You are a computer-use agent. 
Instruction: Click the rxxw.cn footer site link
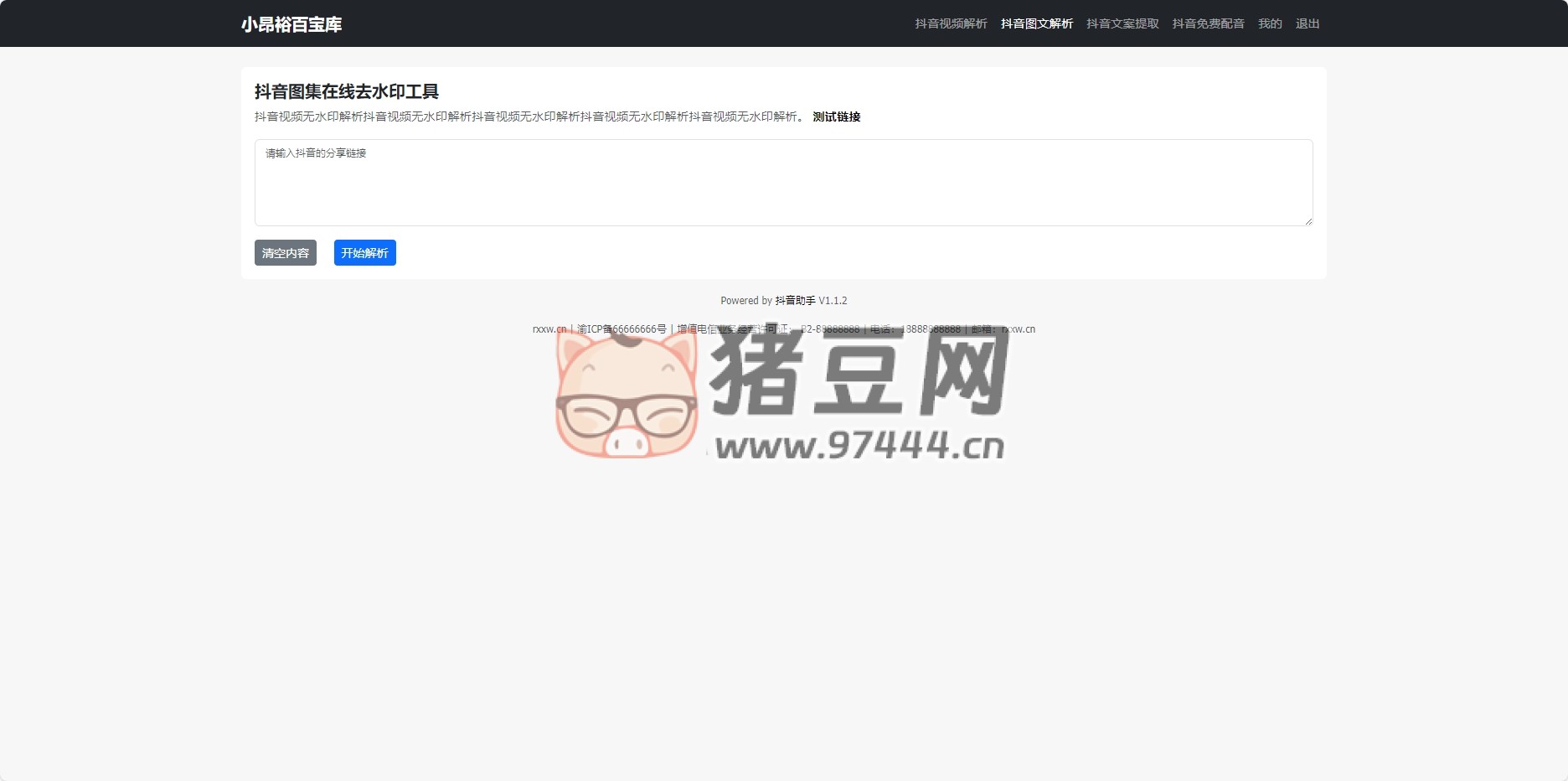[549, 329]
